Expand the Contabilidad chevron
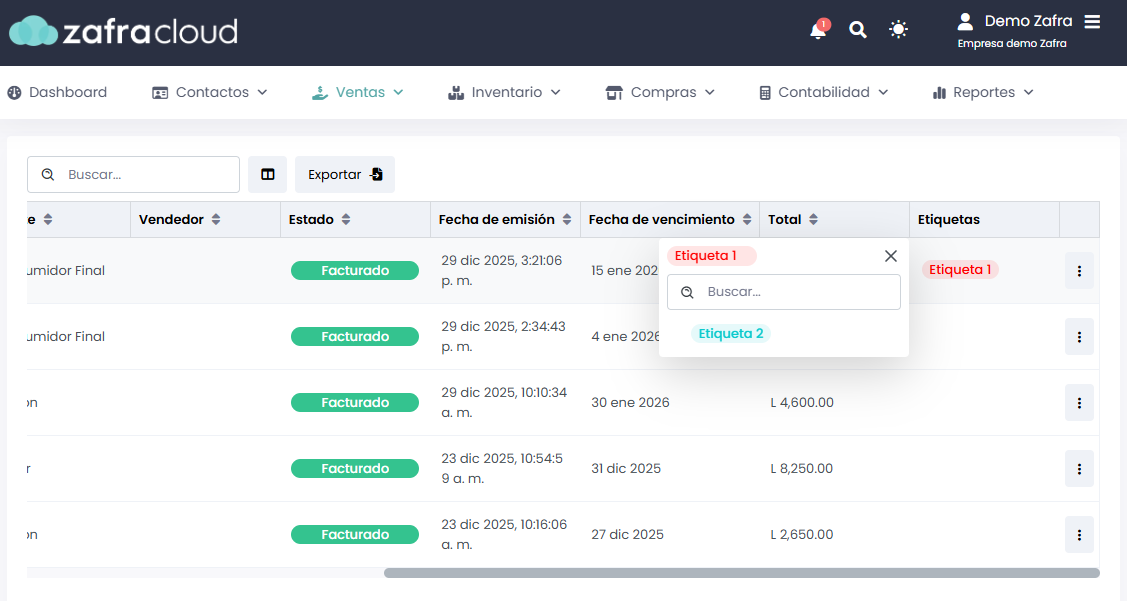Viewport: 1127px width, 601px height. pyautogui.click(x=883, y=92)
